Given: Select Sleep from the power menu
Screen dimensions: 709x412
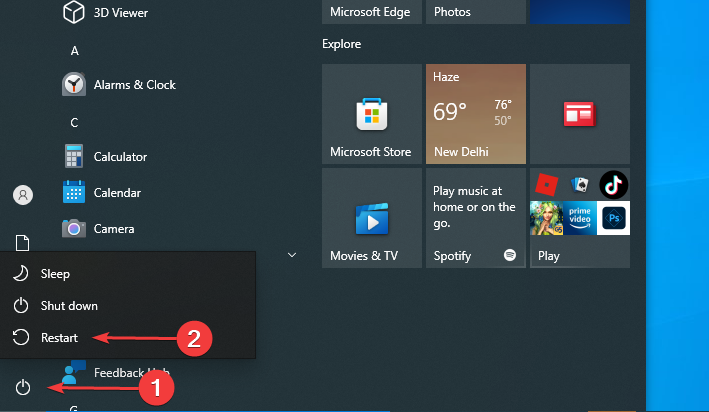Looking at the screenshot, I should tap(128, 274).
